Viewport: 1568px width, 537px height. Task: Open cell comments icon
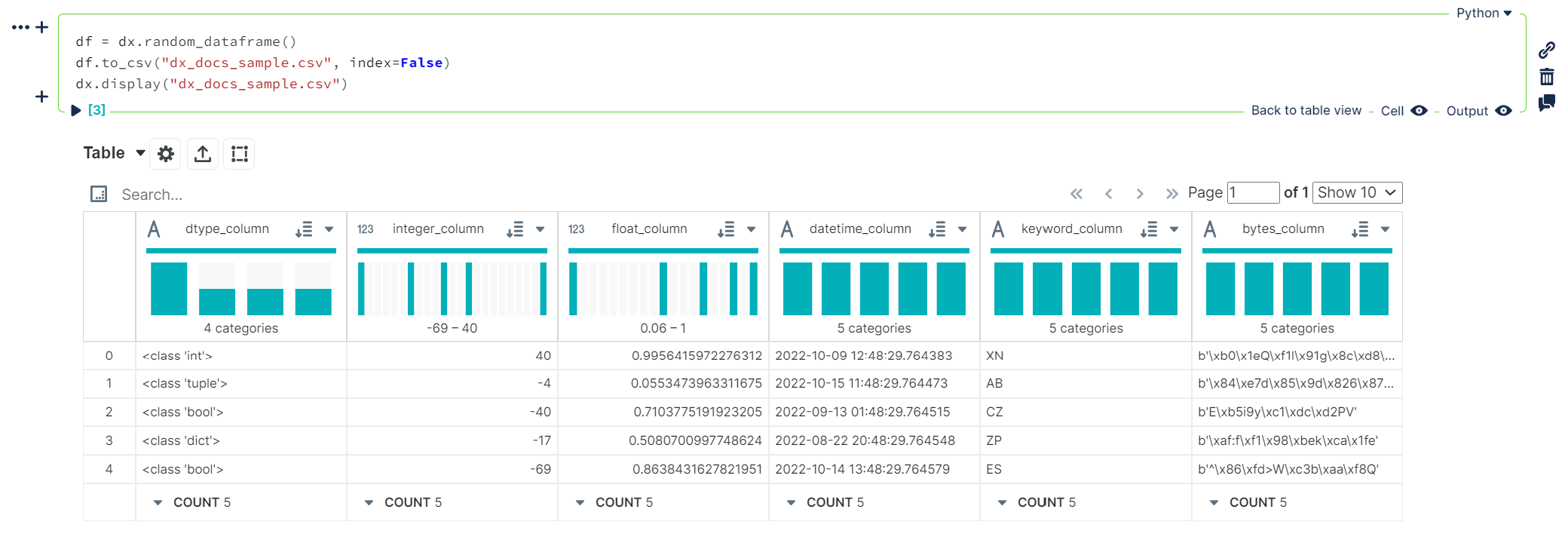[1547, 103]
